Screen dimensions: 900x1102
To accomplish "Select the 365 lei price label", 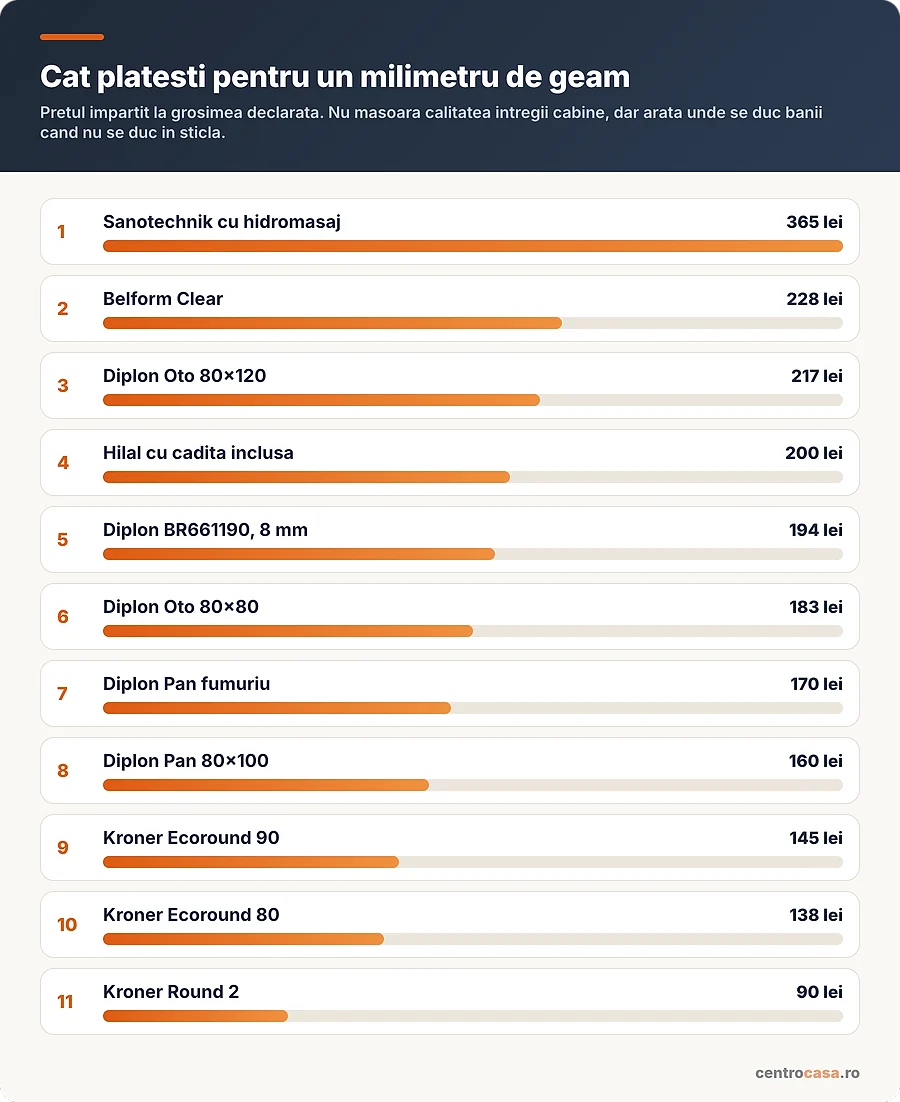I will 814,222.
